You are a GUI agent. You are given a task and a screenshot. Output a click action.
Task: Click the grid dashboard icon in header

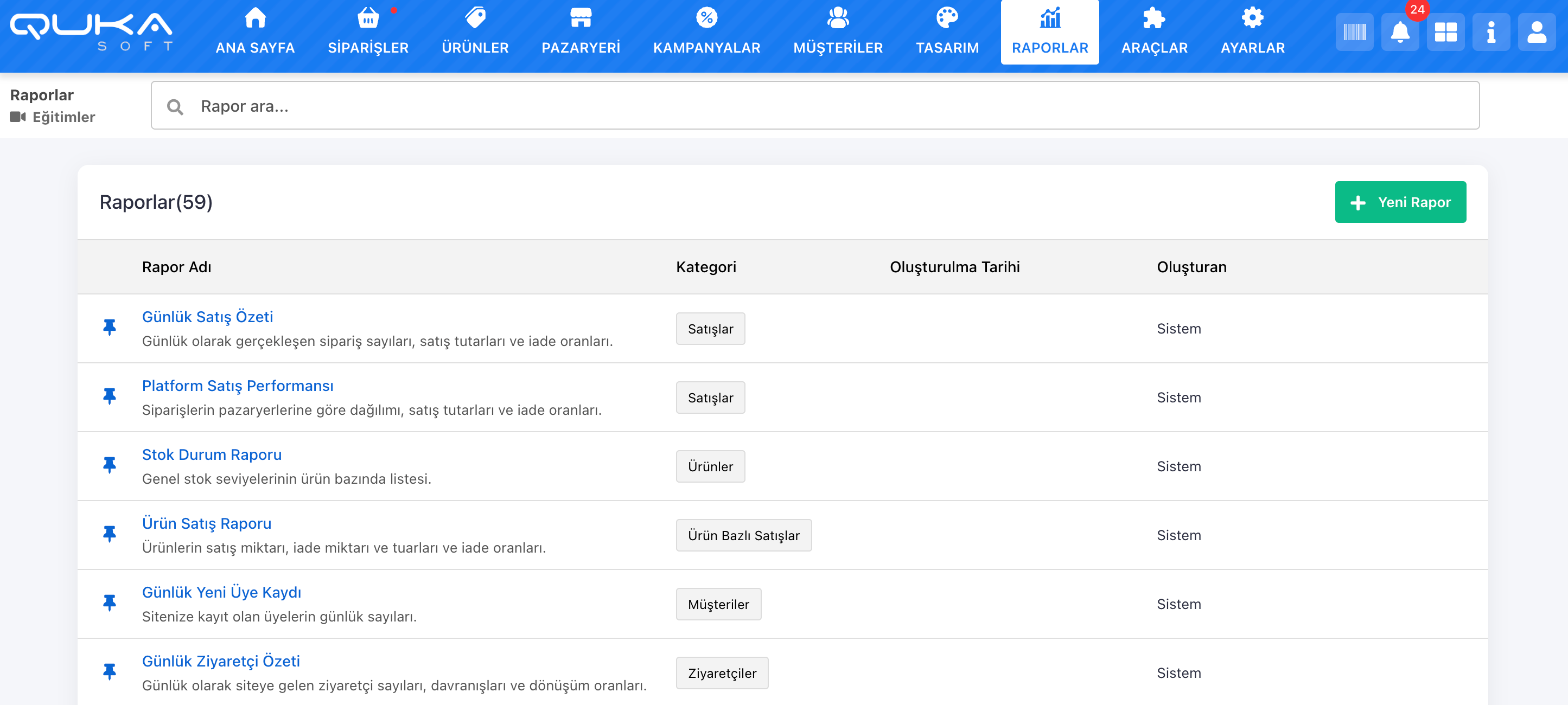point(1445,32)
